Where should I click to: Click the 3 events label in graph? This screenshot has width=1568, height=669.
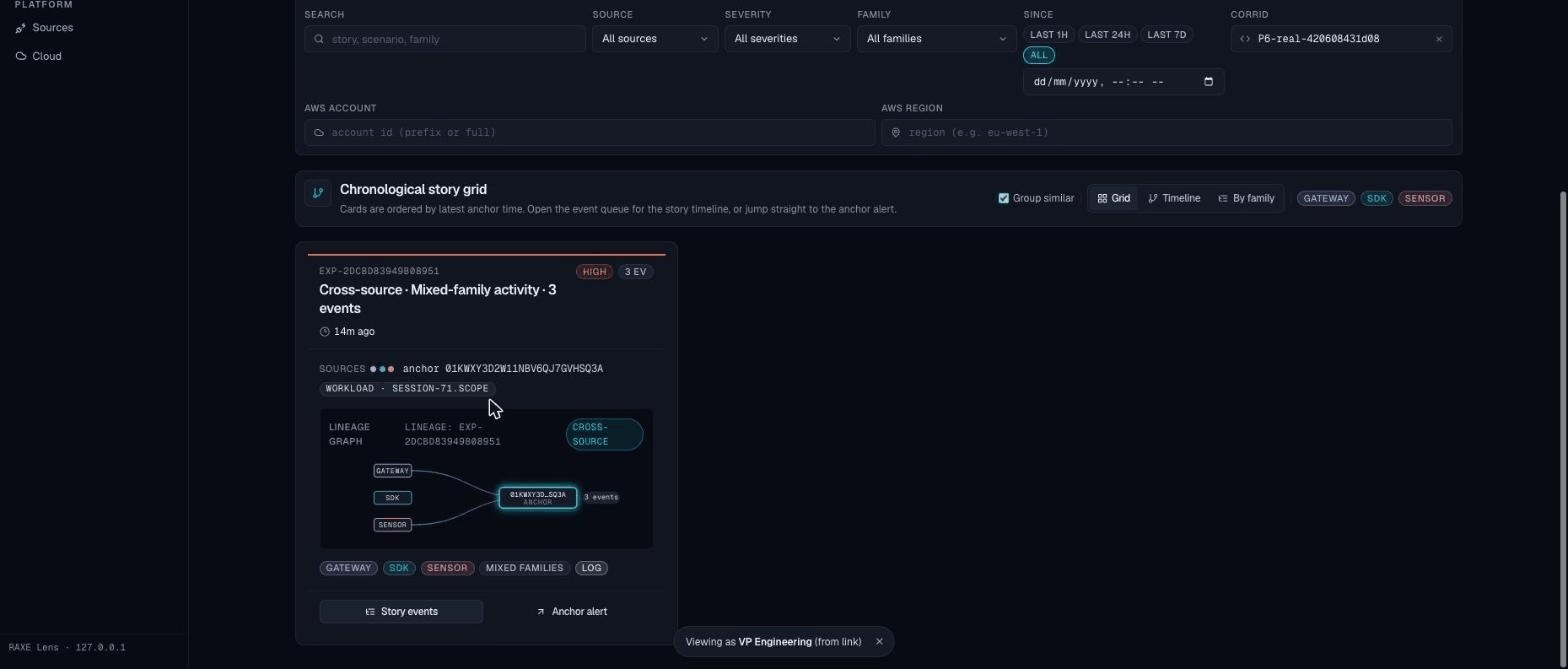[601, 497]
